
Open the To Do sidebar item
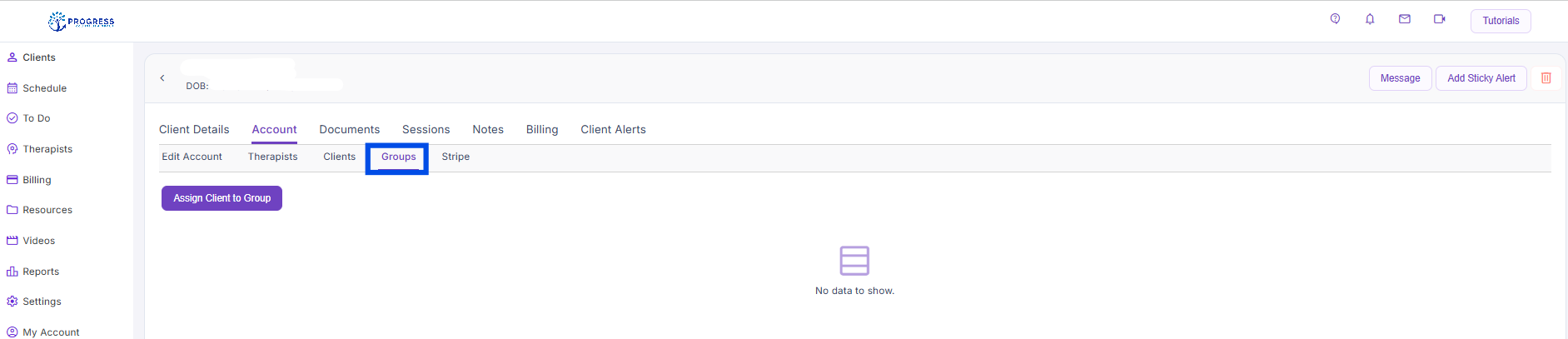click(x=36, y=118)
